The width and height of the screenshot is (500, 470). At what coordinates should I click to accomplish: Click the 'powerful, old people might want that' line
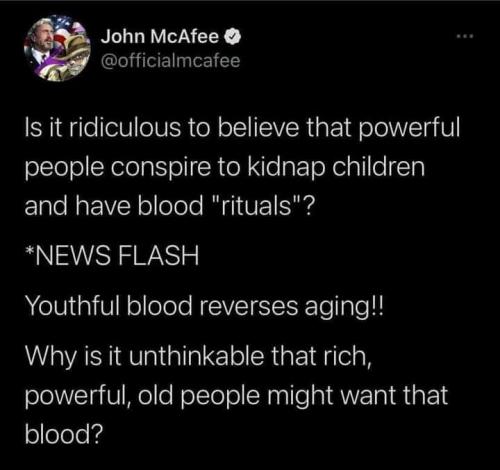pyautogui.click(x=236, y=396)
